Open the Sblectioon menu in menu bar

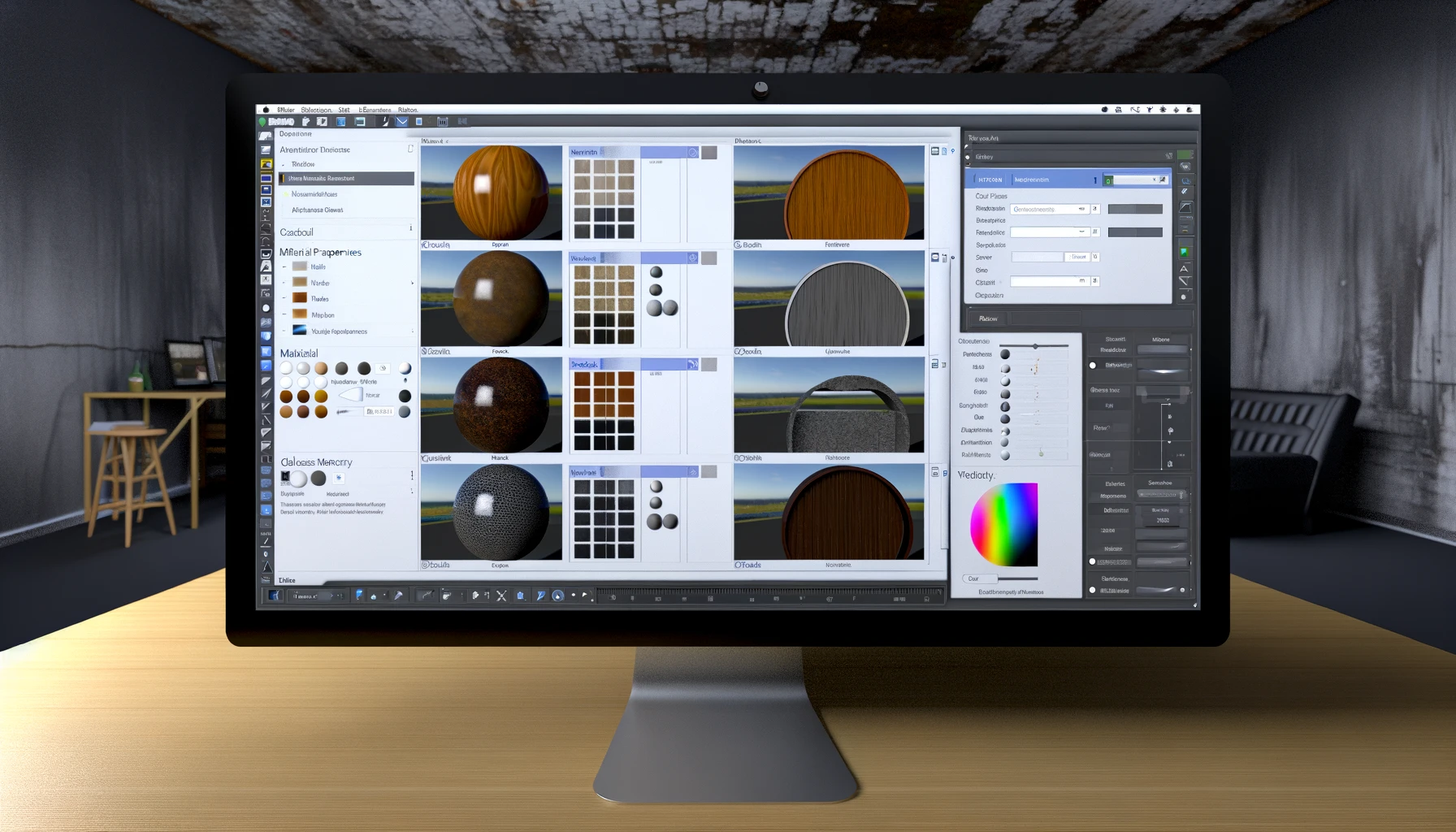[316, 110]
